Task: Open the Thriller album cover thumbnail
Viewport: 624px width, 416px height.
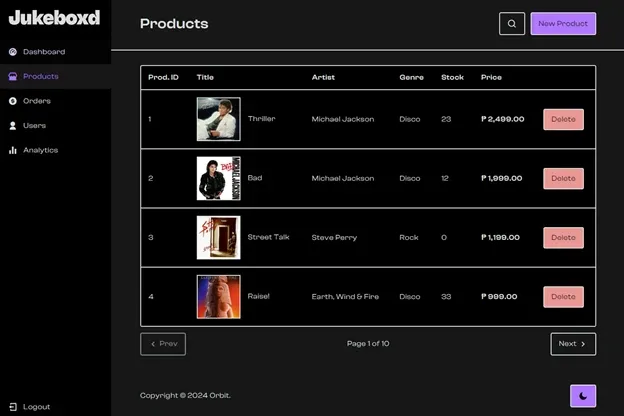Action: (218, 119)
